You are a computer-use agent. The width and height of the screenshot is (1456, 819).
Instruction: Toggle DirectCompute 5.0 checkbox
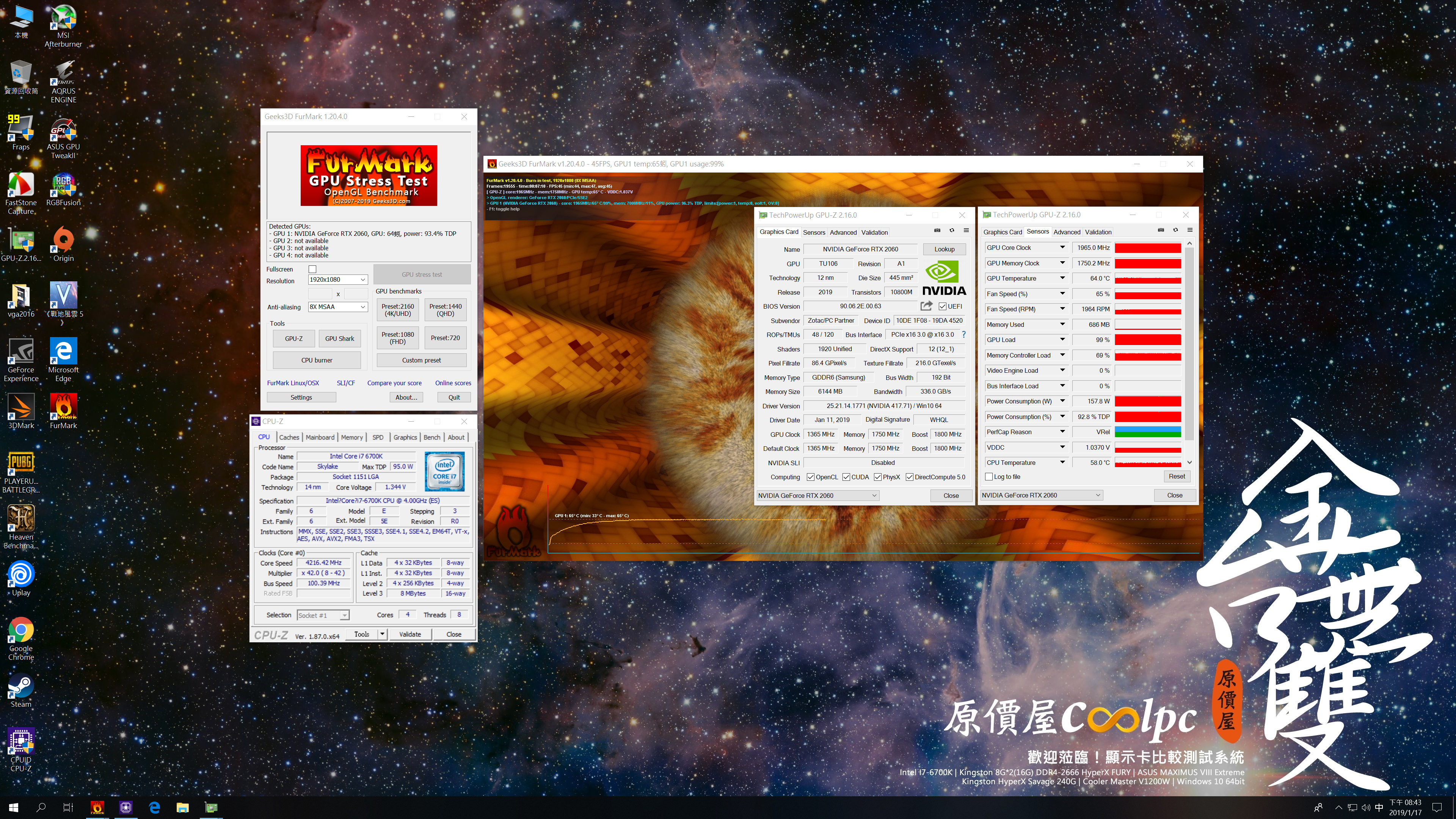pos(910,477)
